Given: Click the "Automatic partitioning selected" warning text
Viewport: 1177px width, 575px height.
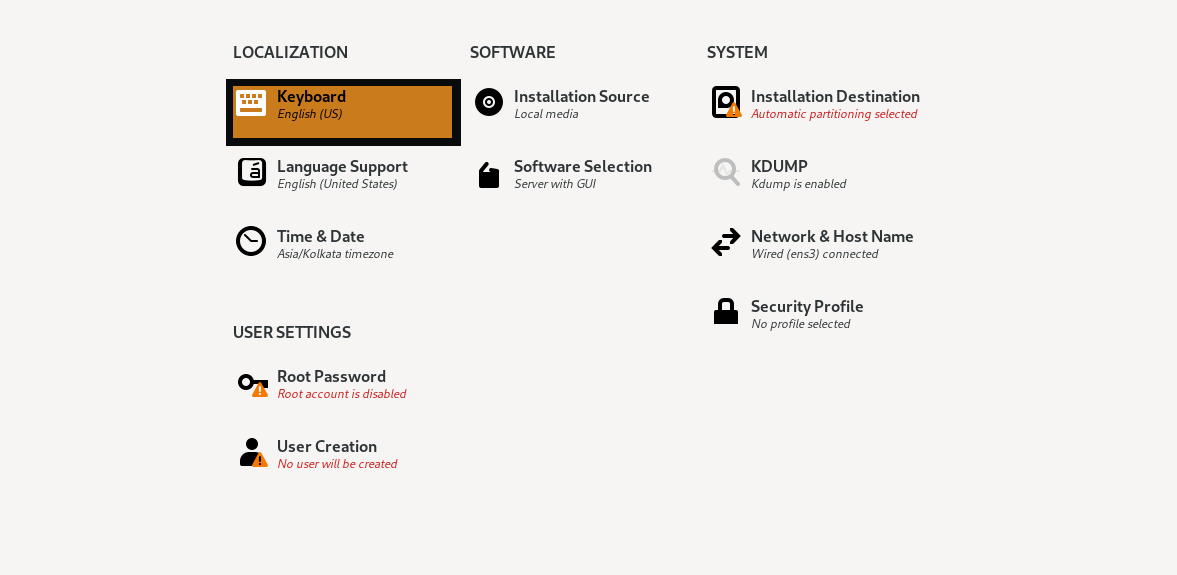Looking at the screenshot, I should (834, 114).
